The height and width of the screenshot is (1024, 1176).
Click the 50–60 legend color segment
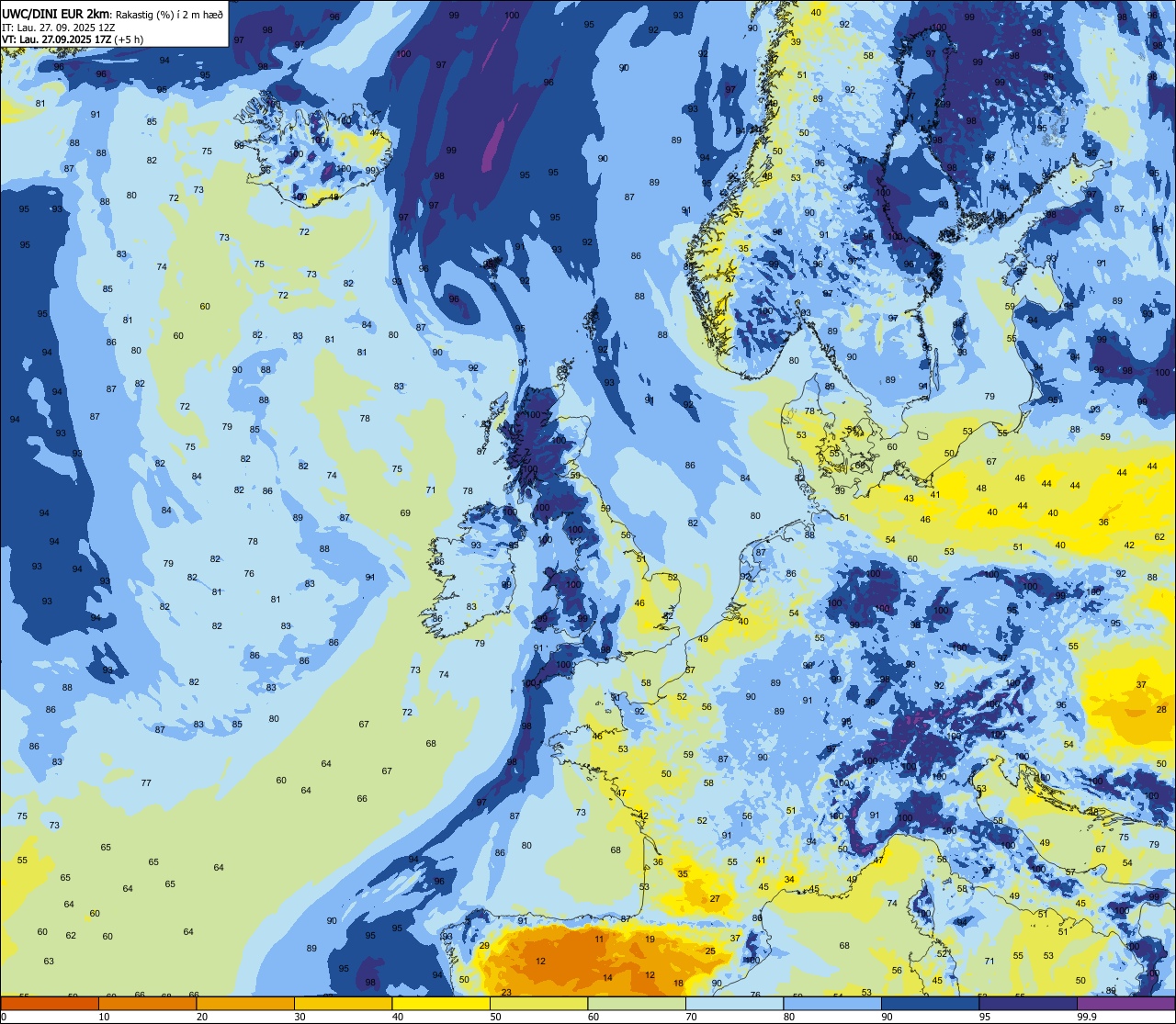point(538,1003)
